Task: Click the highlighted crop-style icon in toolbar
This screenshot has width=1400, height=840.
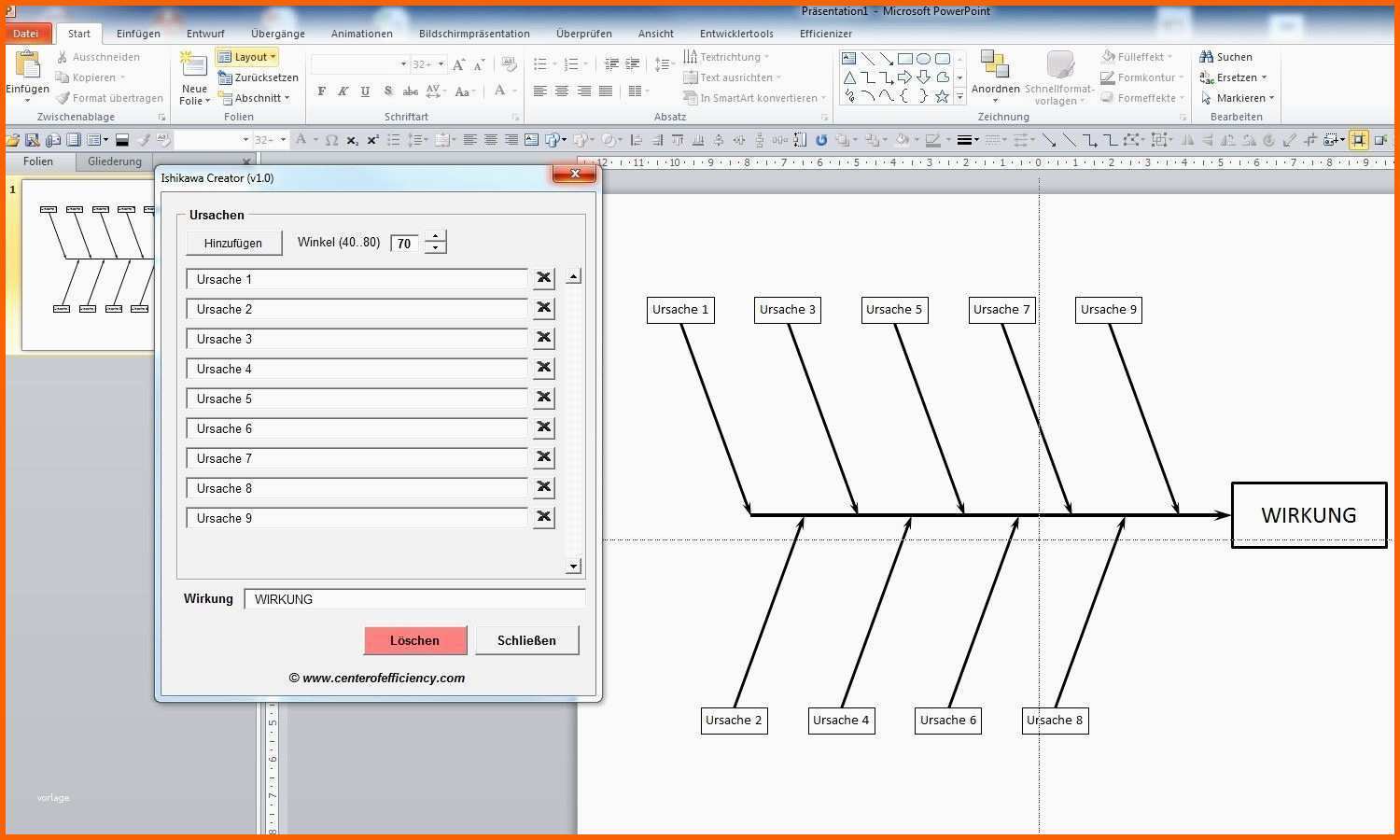Action: coord(1359,140)
